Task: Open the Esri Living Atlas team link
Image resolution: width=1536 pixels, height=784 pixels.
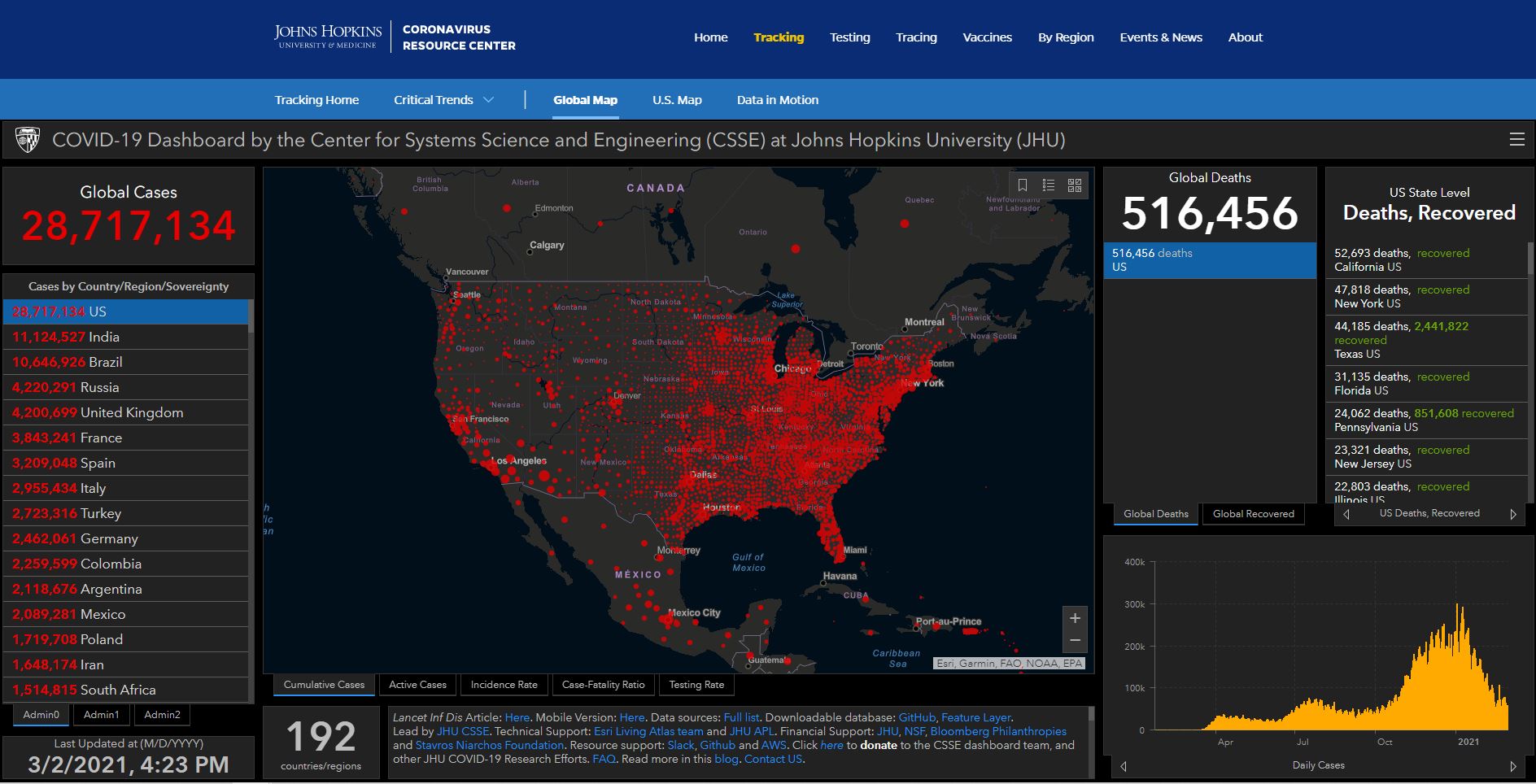Action: [648, 731]
